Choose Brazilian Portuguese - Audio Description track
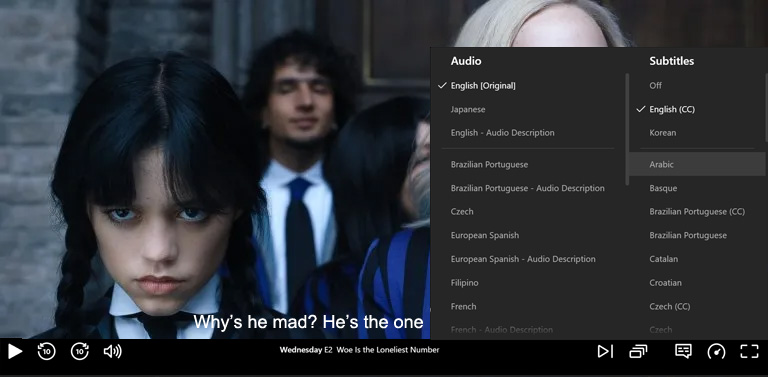 click(x=528, y=188)
